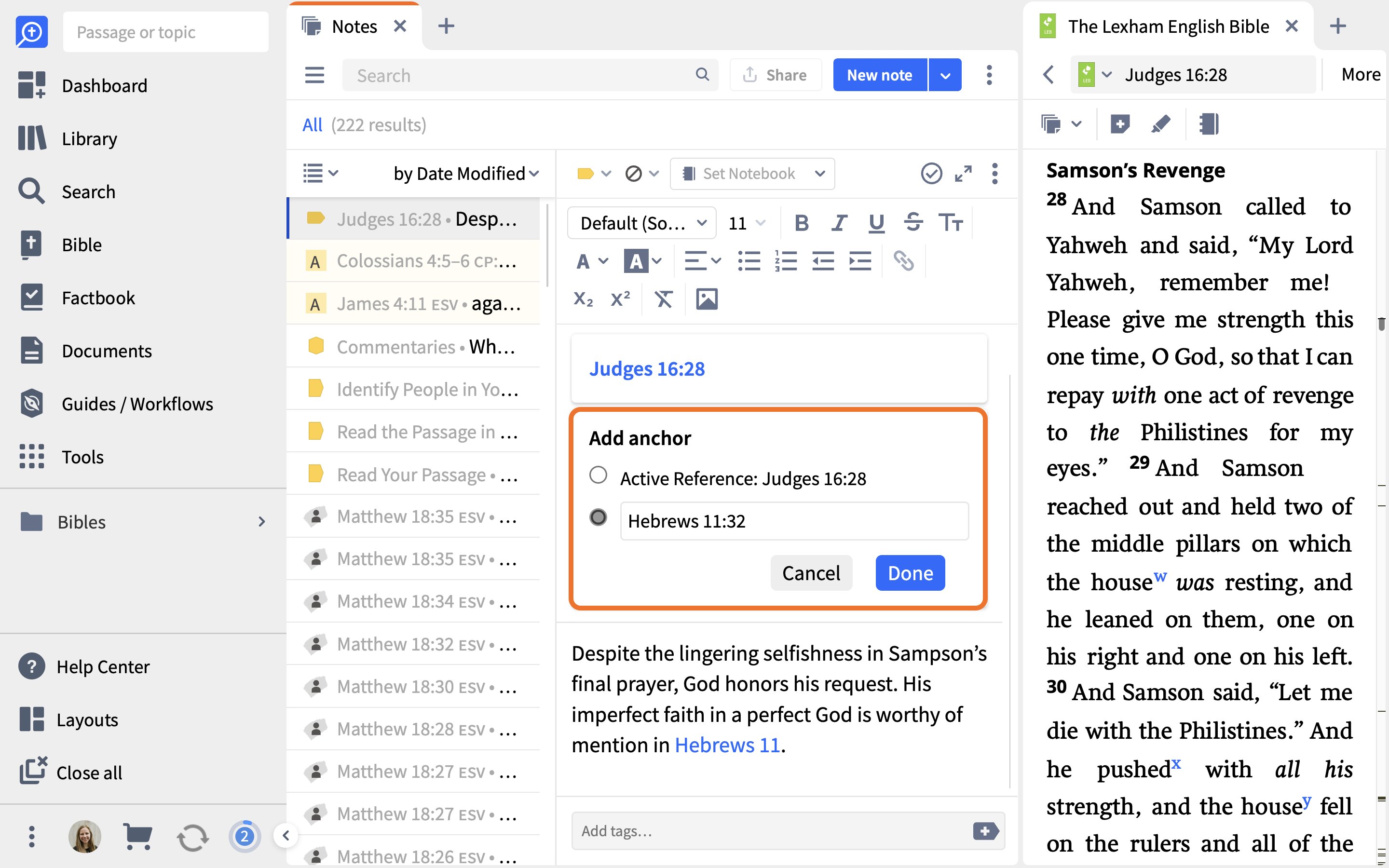The height and width of the screenshot is (868, 1389).
Task: Insert a bulleted list
Action: coord(749,261)
